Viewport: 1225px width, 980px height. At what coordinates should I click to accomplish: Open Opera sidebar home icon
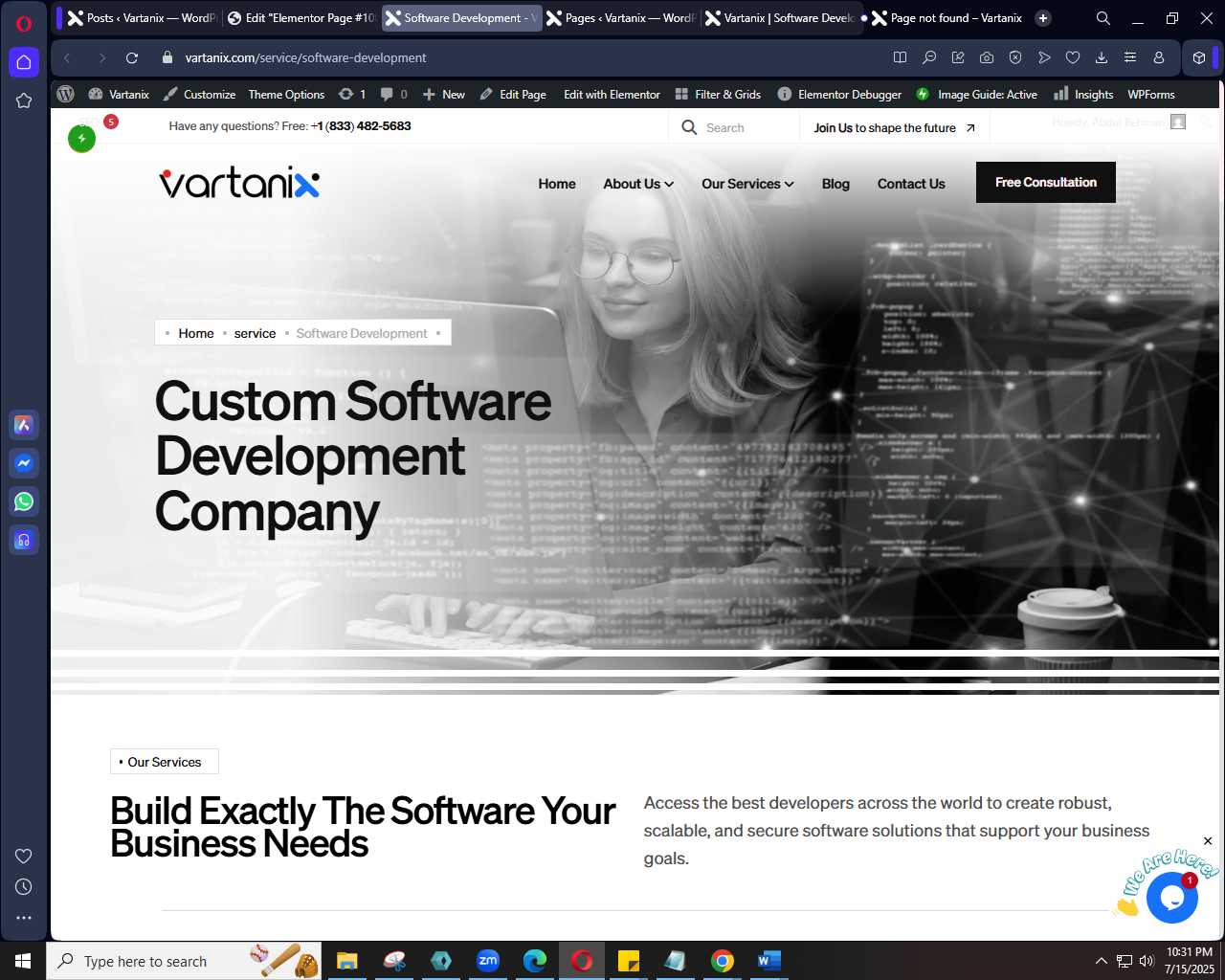[x=24, y=62]
